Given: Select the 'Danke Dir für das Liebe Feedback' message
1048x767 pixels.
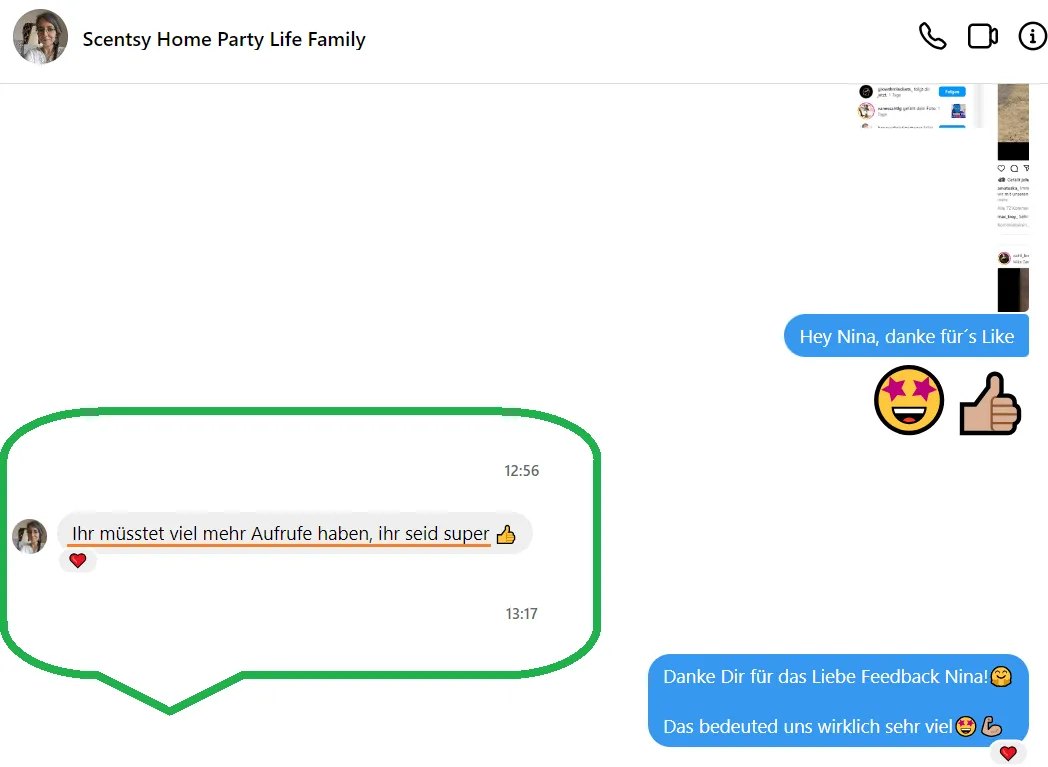Looking at the screenshot, I should 838,701.
